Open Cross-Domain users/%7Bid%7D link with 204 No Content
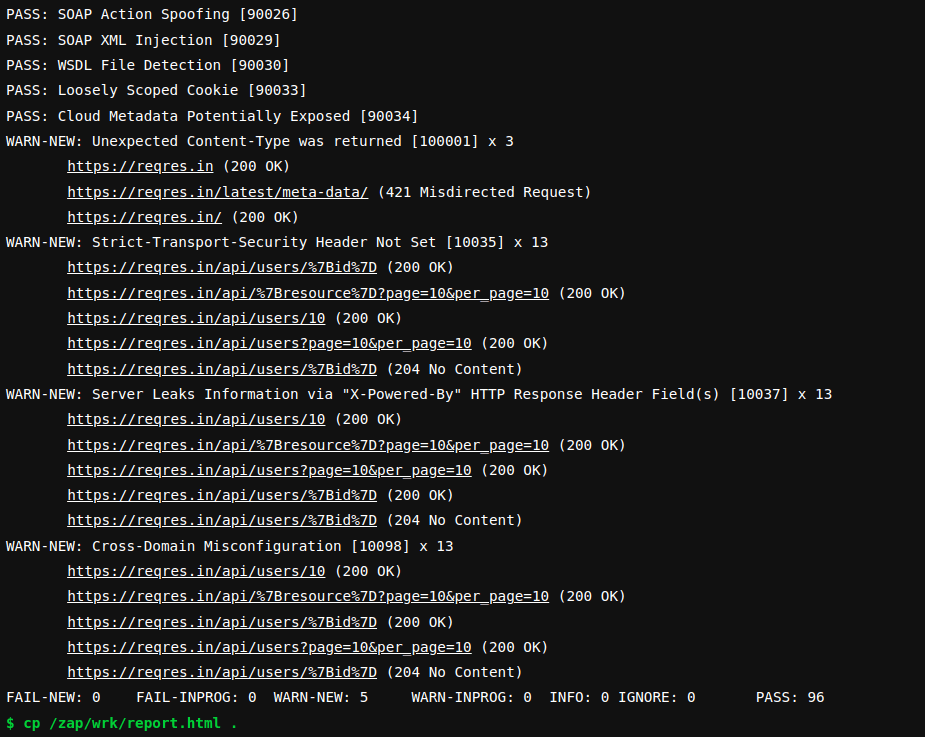 (222, 672)
